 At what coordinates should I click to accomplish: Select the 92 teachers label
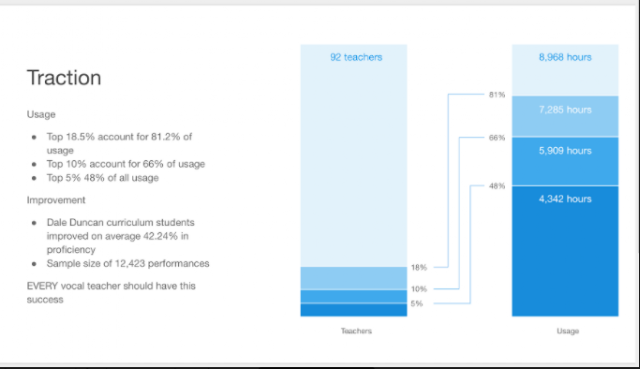[x=356, y=57]
